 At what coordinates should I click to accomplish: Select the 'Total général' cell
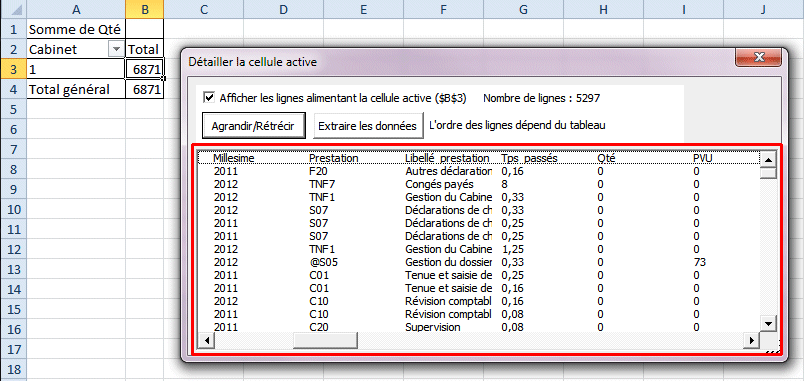(76, 89)
